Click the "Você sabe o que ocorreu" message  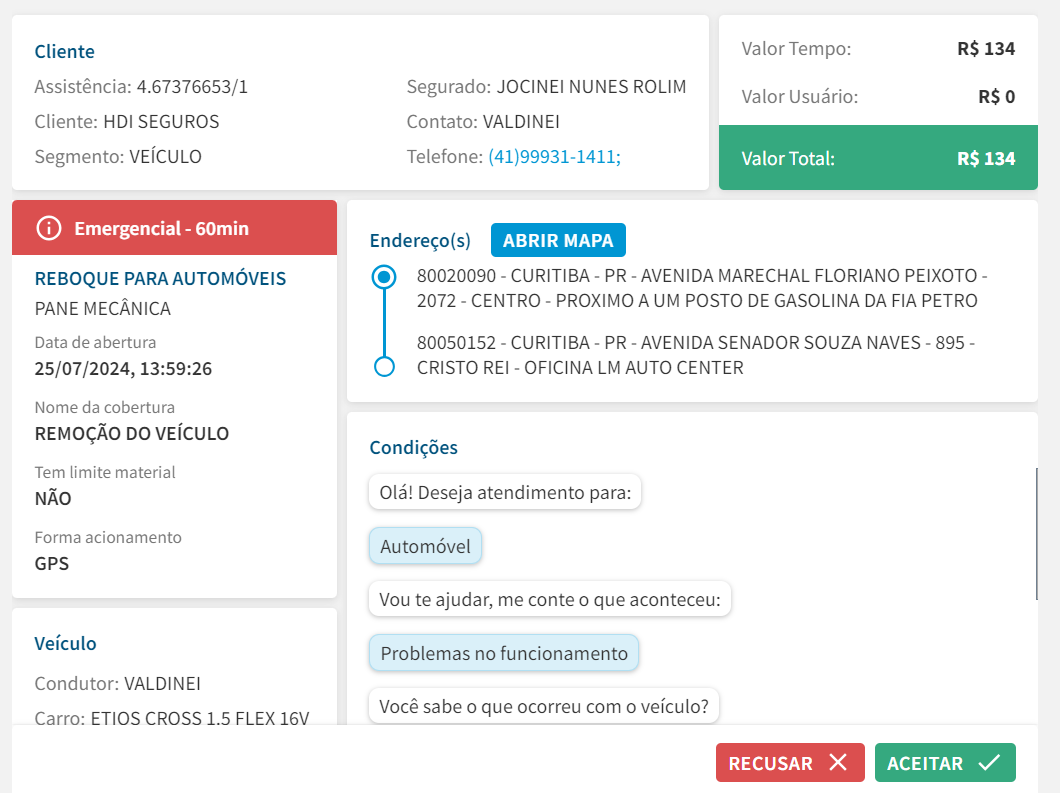click(544, 707)
